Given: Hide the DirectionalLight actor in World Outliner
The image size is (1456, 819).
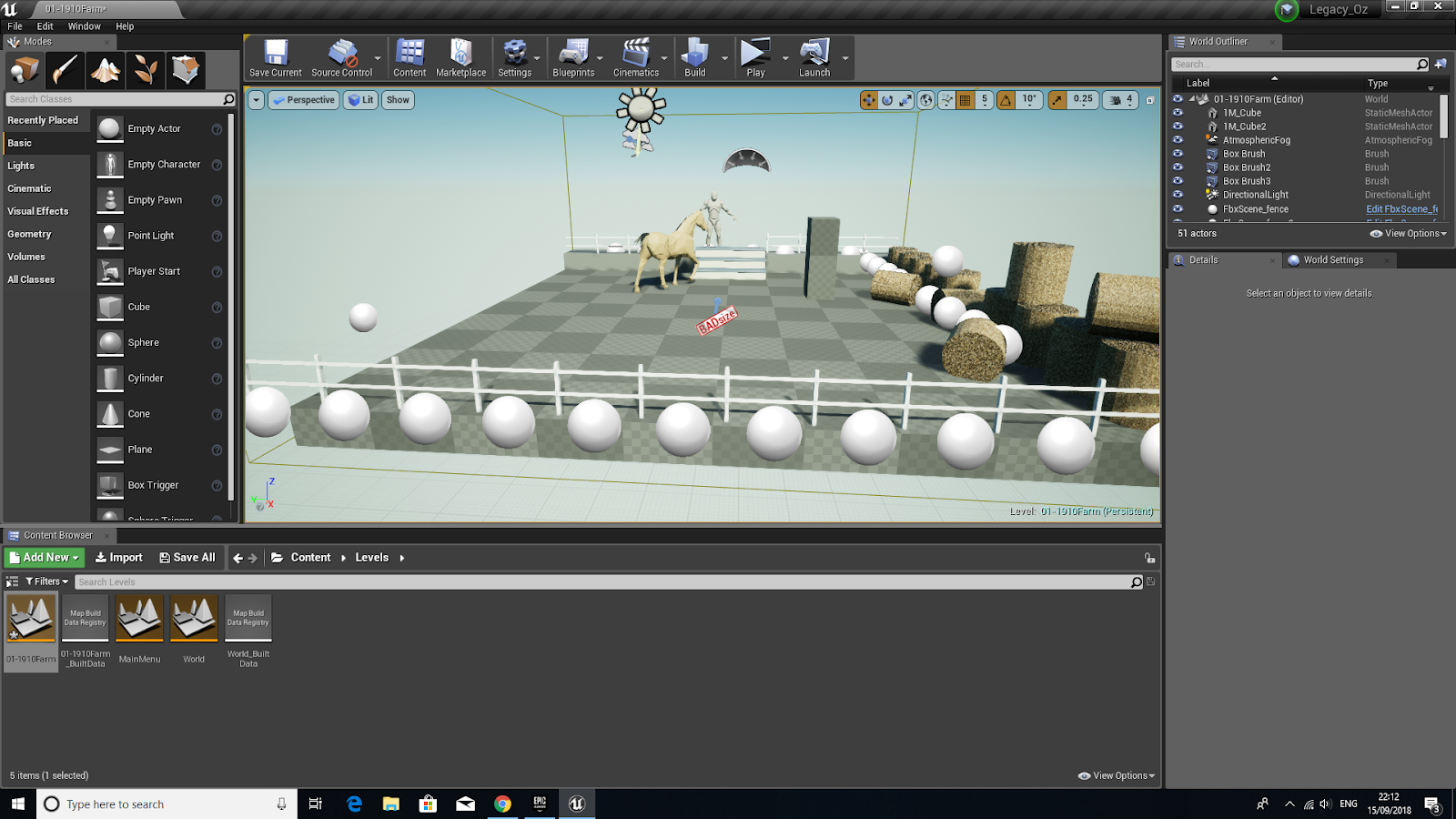Looking at the screenshot, I should click(x=1178, y=195).
